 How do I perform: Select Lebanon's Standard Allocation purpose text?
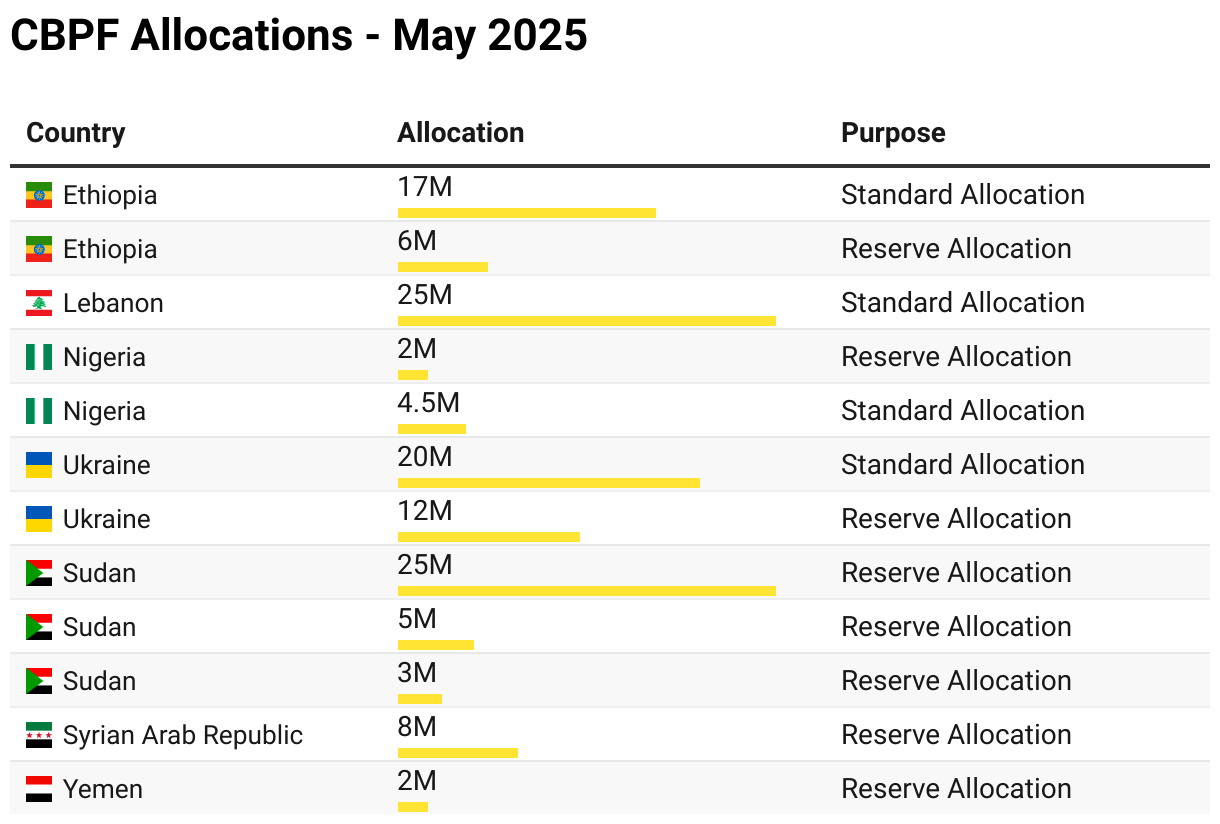click(962, 303)
